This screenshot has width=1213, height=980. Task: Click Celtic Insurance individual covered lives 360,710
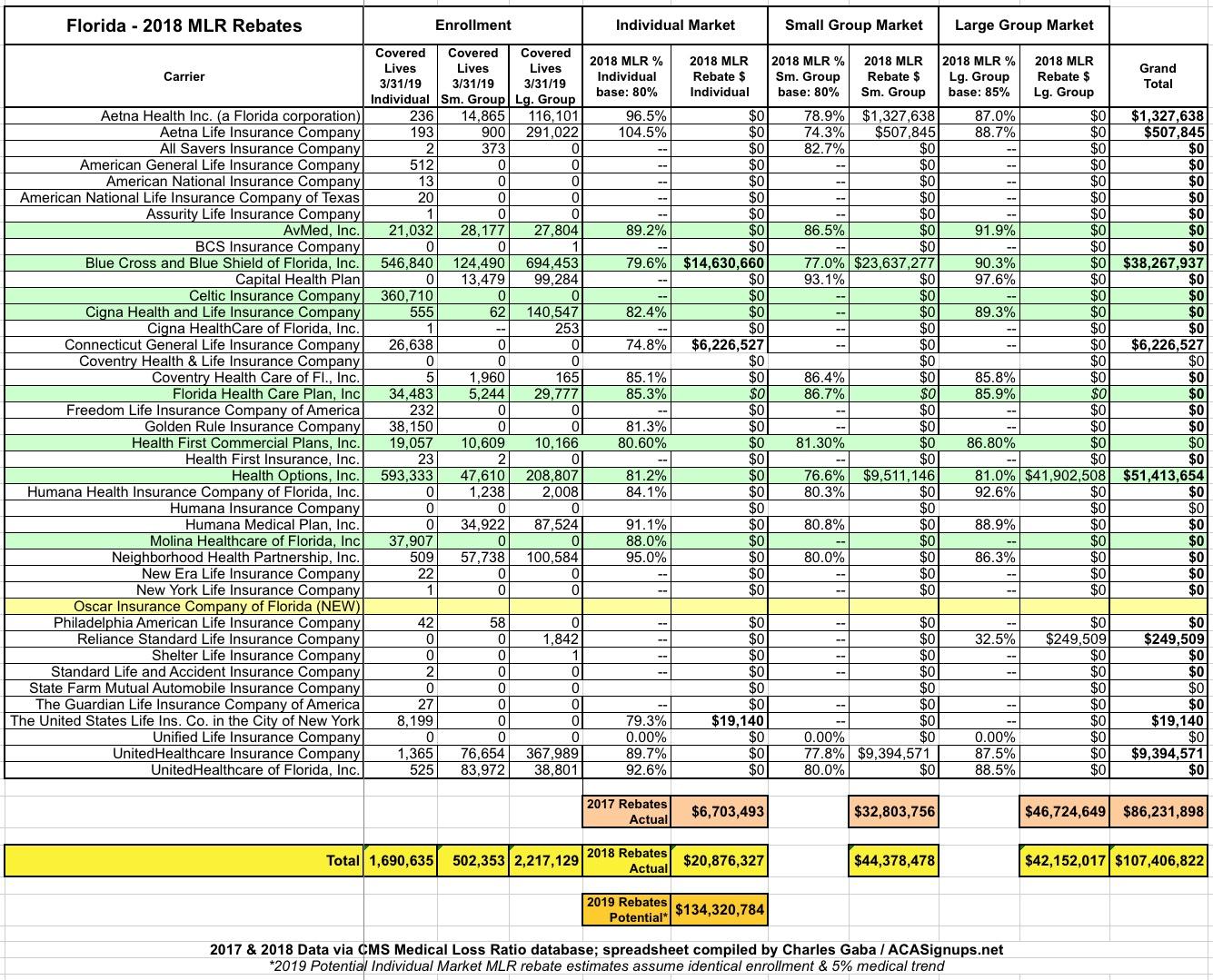(401, 296)
